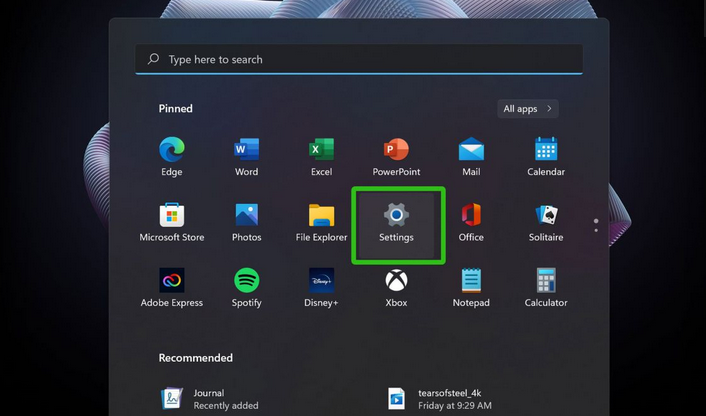Open the recommended tearsofsteel_4k file
Viewport: 706px width, 416px height.
[x=439, y=399]
